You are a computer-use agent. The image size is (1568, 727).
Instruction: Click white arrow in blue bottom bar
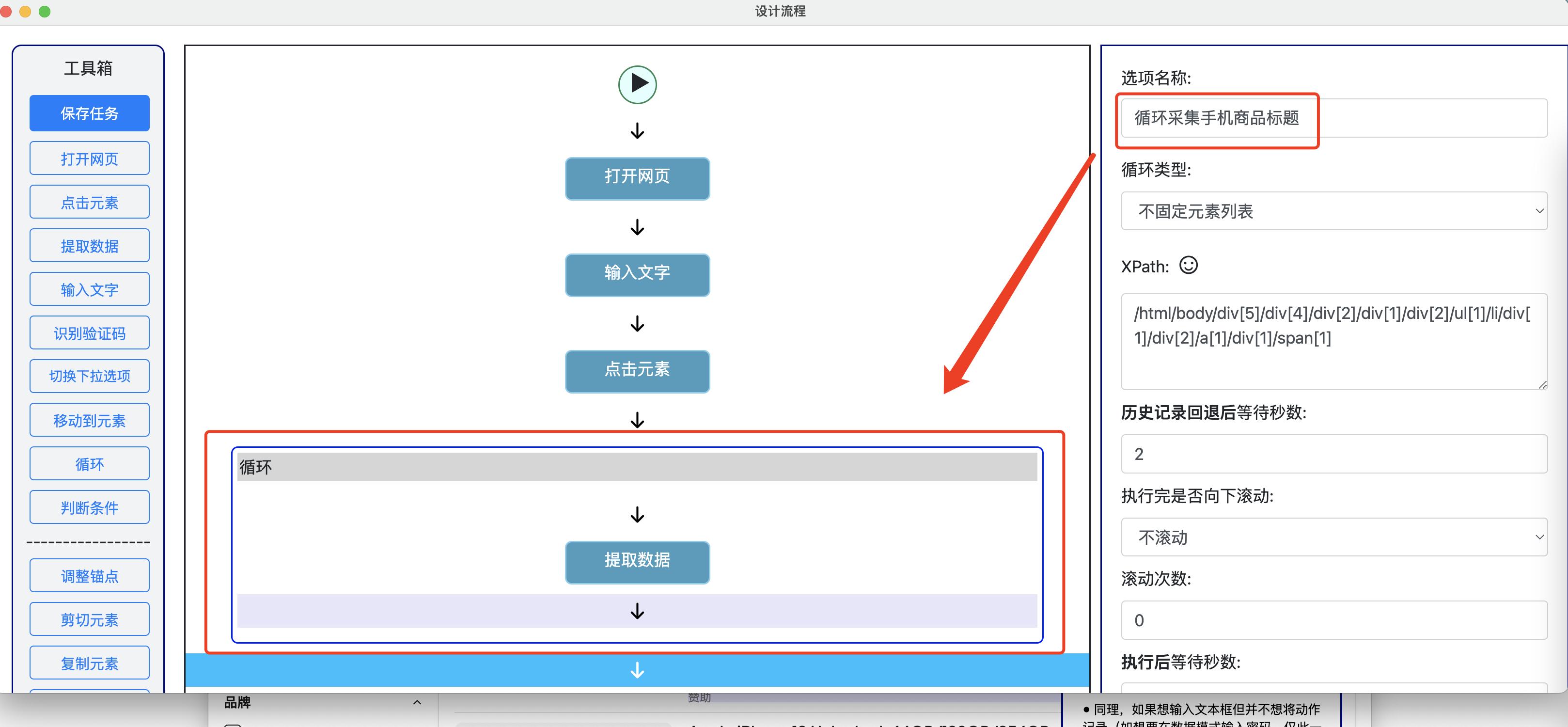(x=637, y=670)
